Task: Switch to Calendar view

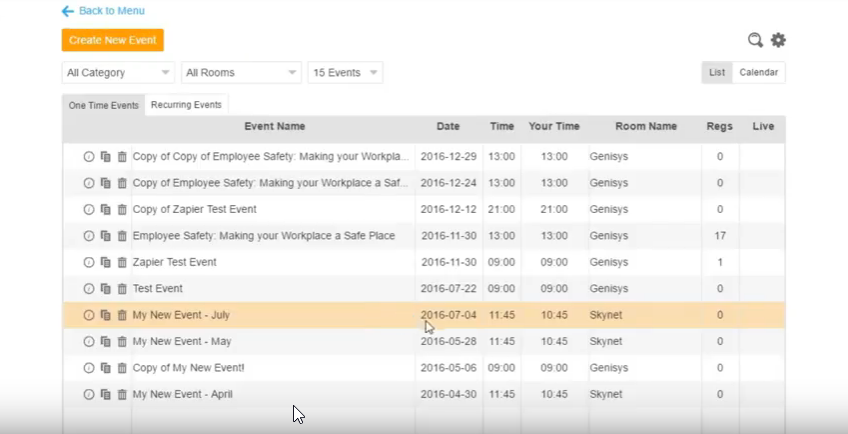Action: [x=758, y=73]
